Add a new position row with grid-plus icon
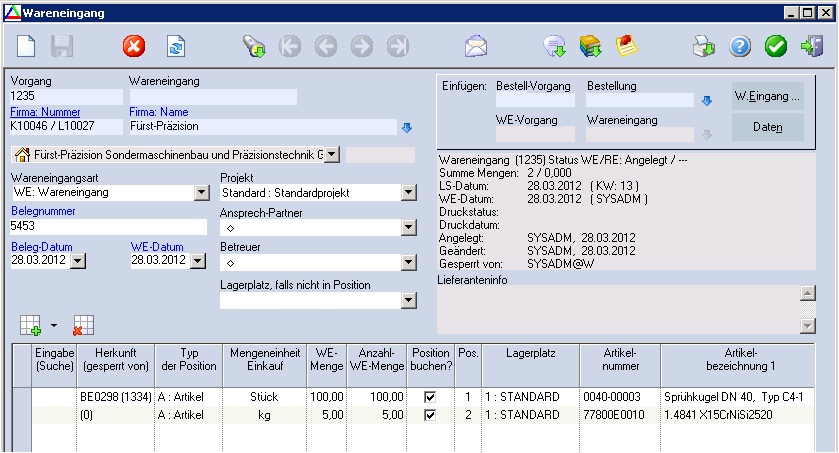 [x=31, y=325]
